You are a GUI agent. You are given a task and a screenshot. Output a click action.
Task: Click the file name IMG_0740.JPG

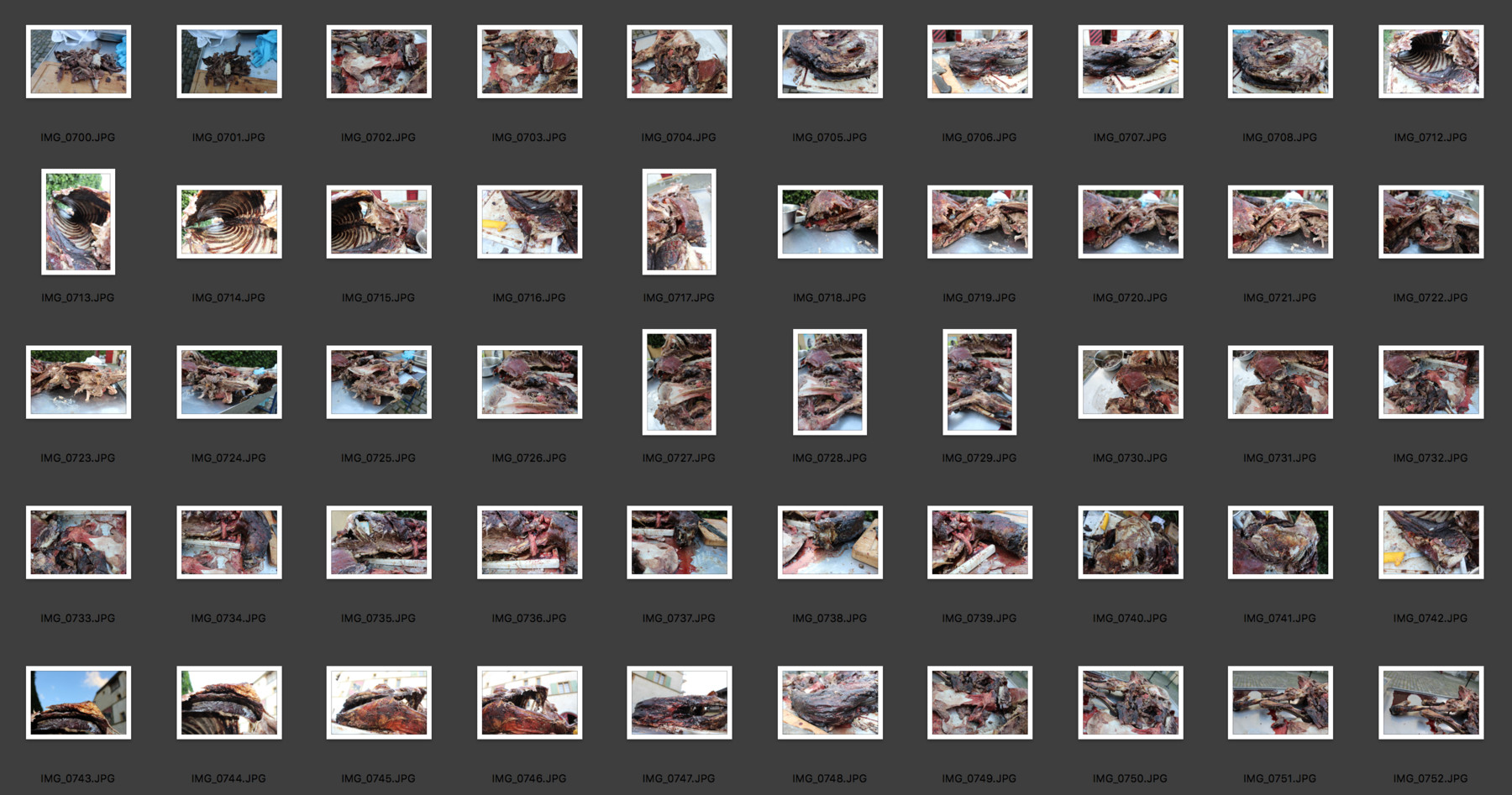point(1130,618)
